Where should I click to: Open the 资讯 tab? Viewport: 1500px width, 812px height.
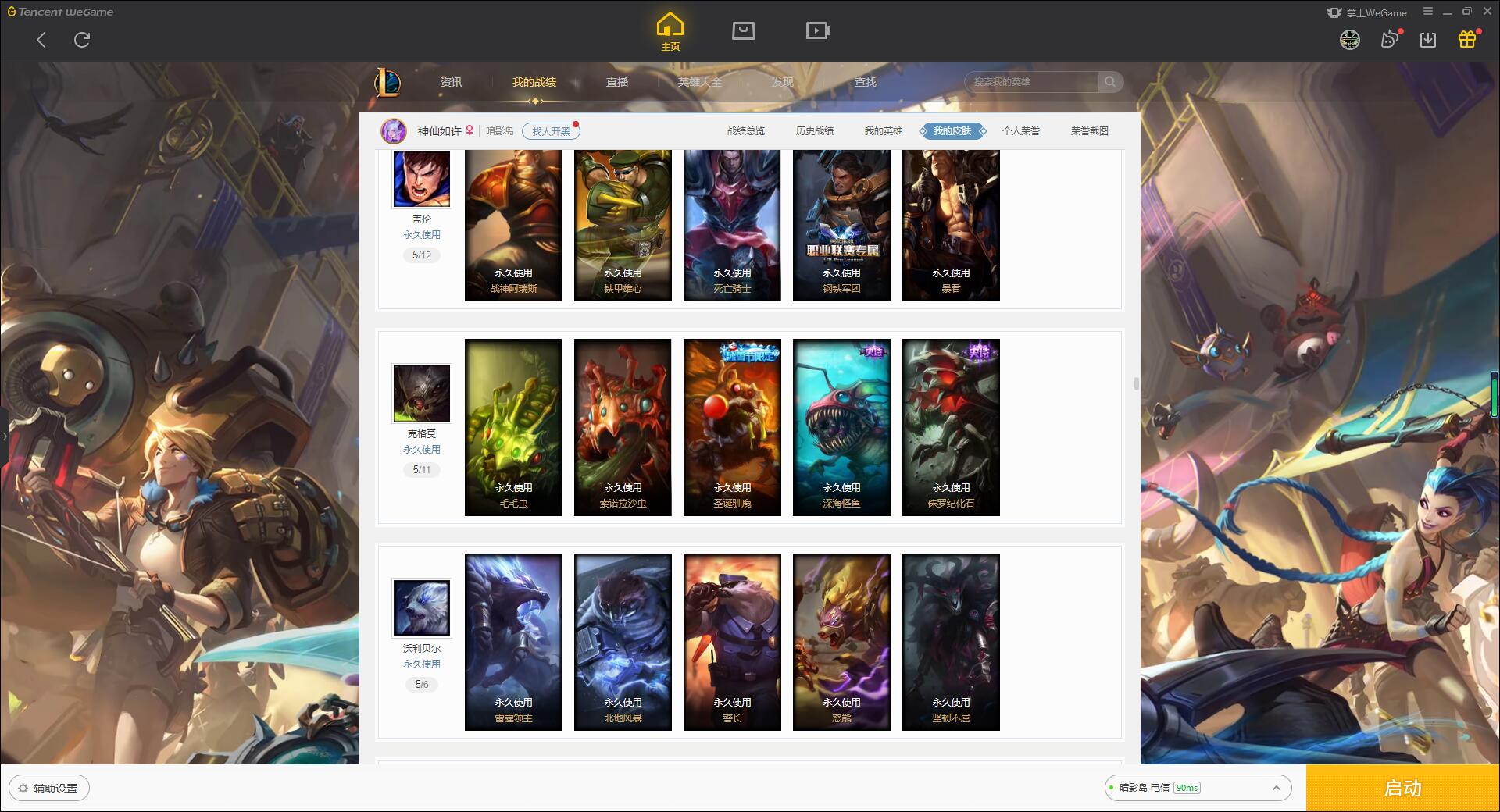[451, 82]
